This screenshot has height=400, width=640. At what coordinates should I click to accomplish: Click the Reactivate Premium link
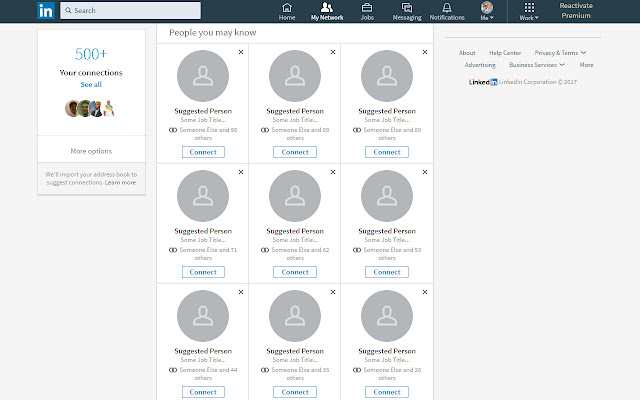[576, 11]
